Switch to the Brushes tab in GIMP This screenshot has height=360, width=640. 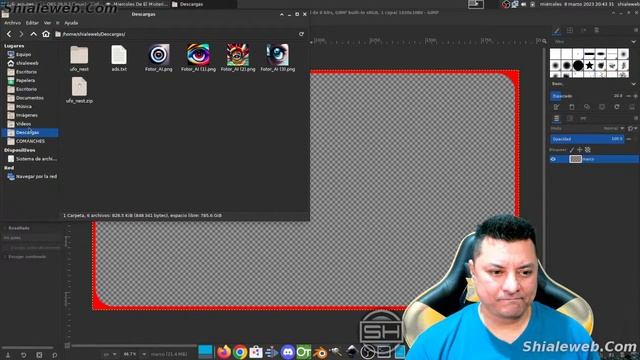pyautogui.click(x=557, y=30)
